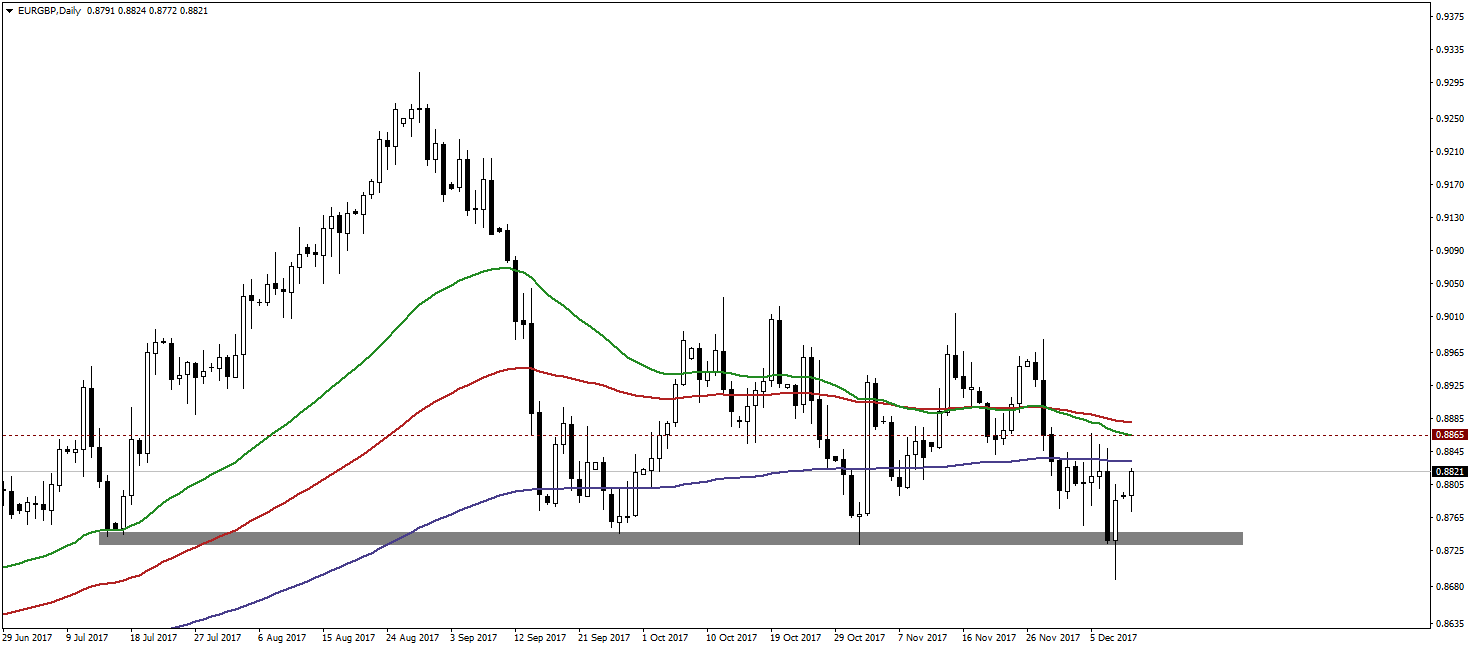
Task: Select the dashed horizontal level line
Action: coord(715,435)
